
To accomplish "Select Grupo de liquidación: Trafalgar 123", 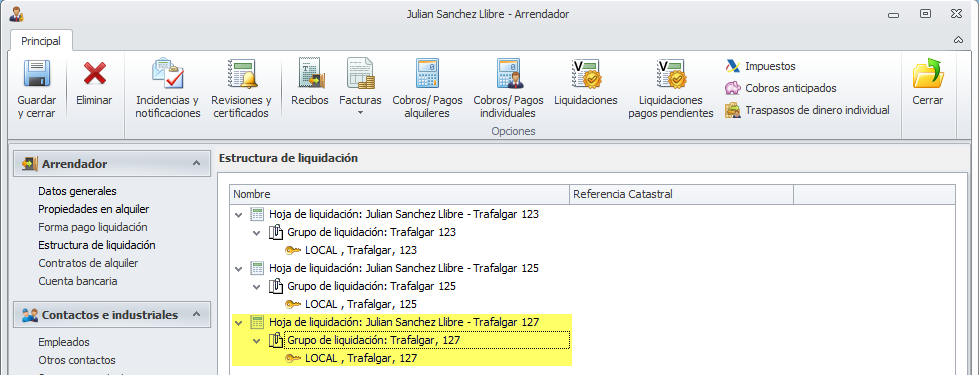I will click(x=371, y=232).
